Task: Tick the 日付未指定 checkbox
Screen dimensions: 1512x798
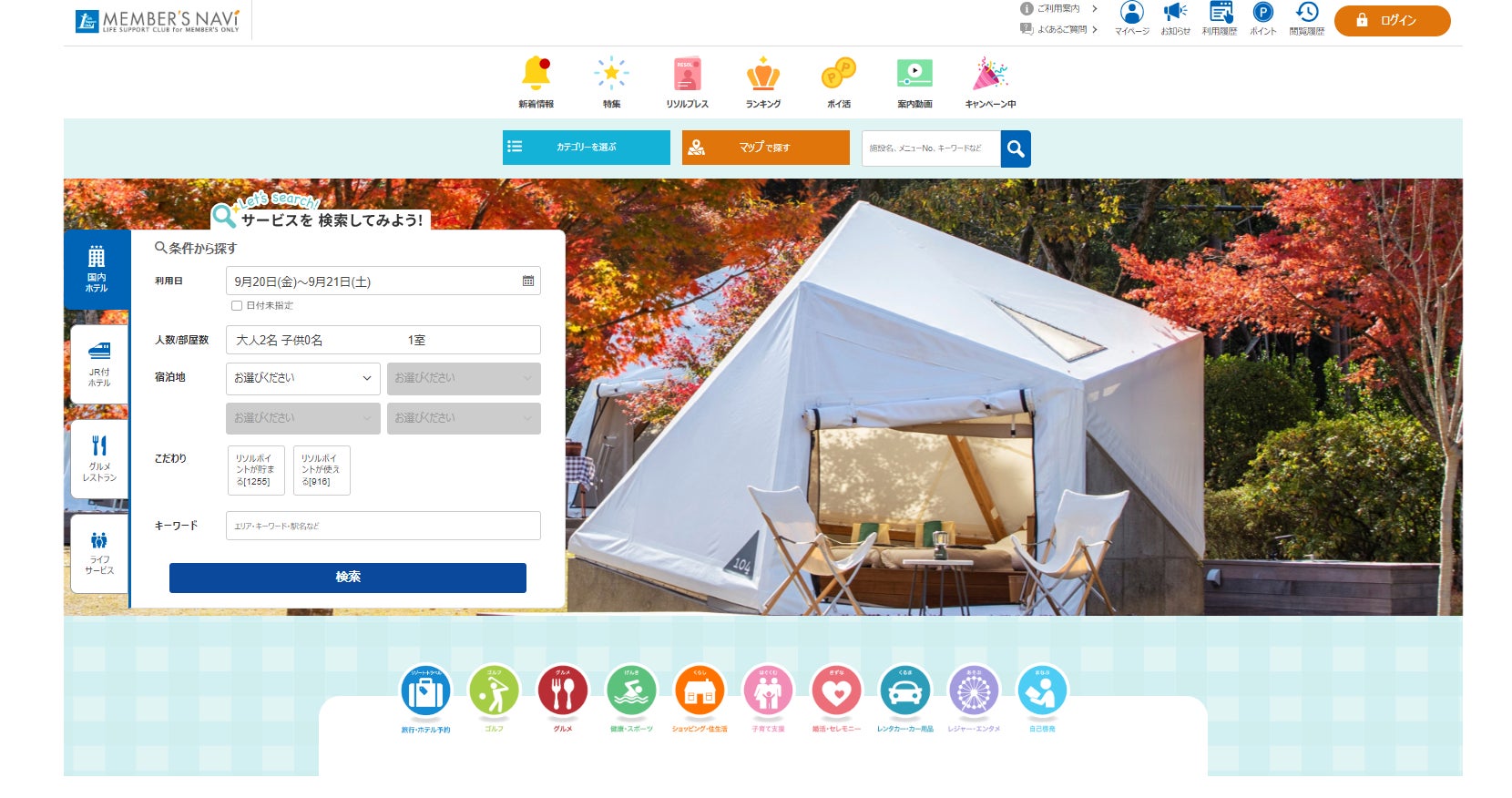Action: [237, 306]
